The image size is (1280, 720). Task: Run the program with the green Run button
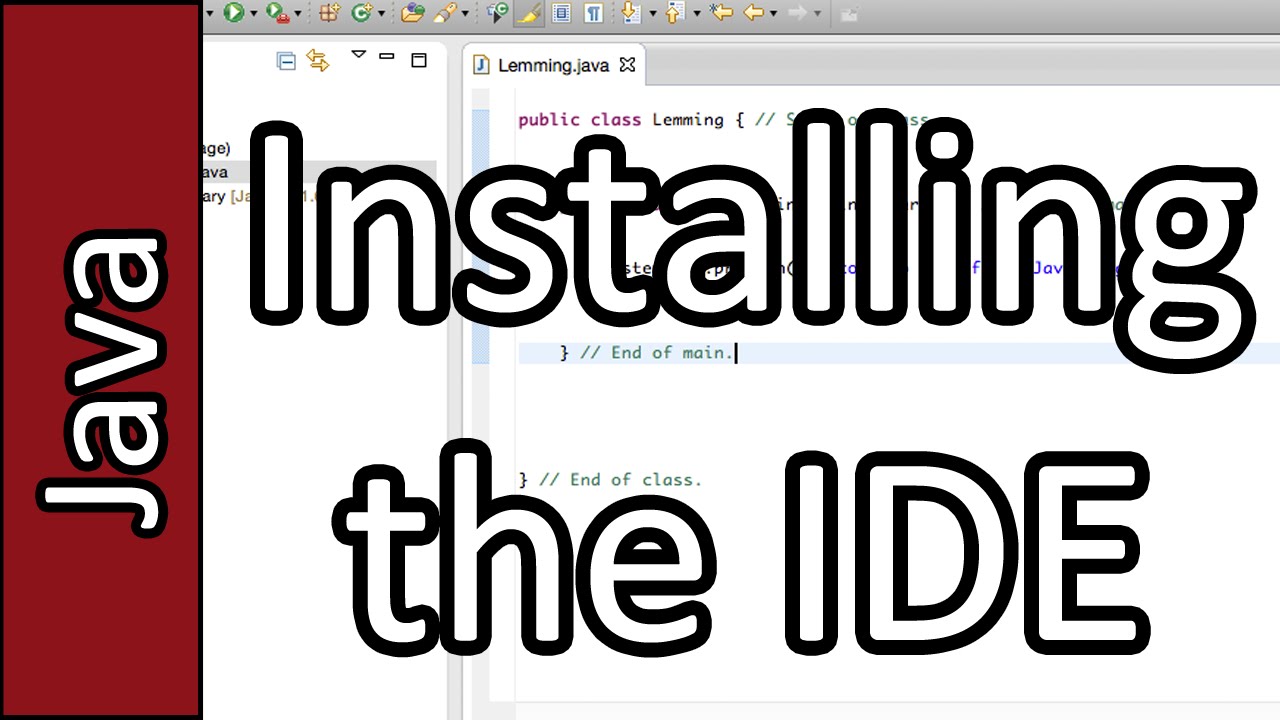tap(234, 12)
